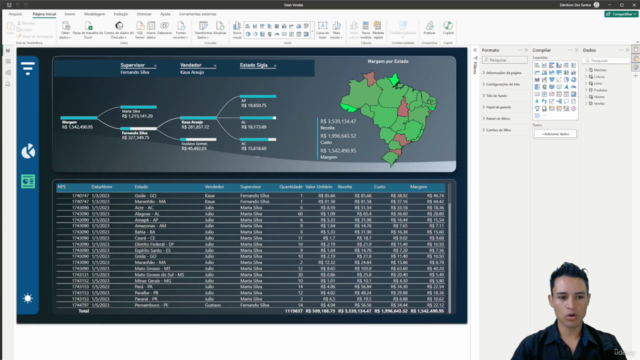
Task: Expand the Vendas table in Dados
Action: tap(587, 104)
